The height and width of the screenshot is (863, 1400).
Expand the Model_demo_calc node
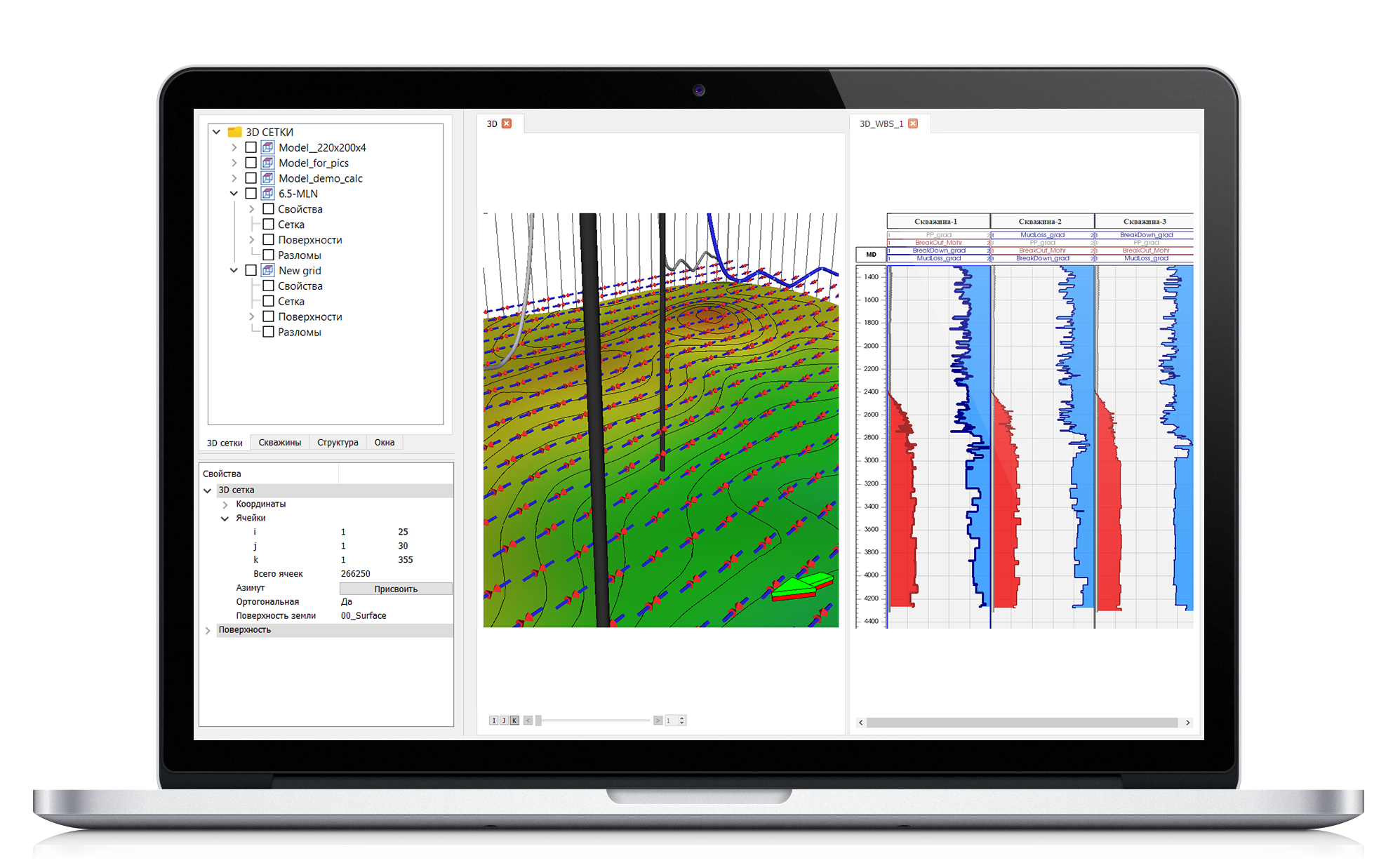pyautogui.click(x=234, y=178)
